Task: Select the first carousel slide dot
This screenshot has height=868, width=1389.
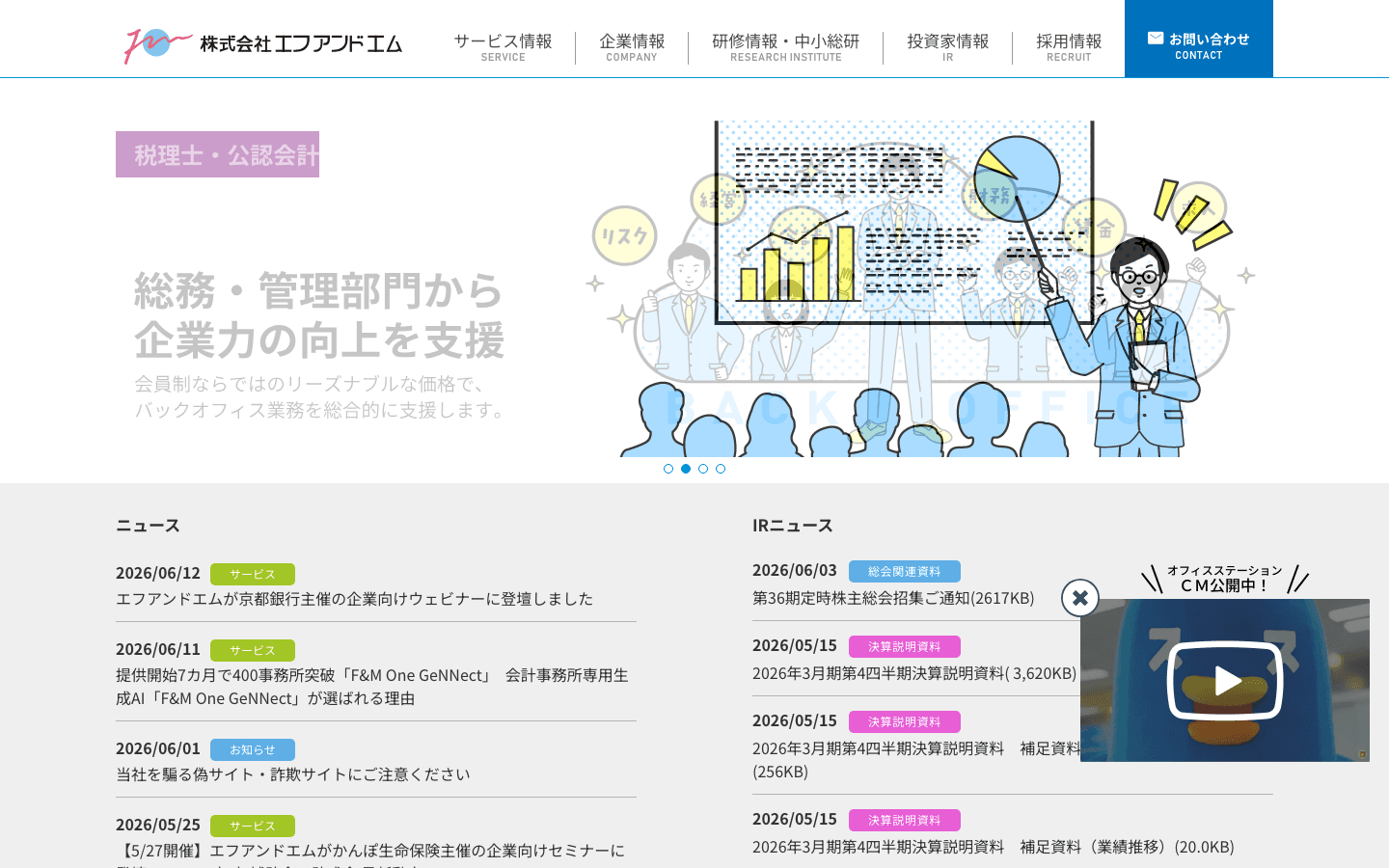Action: [x=668, y=469]
